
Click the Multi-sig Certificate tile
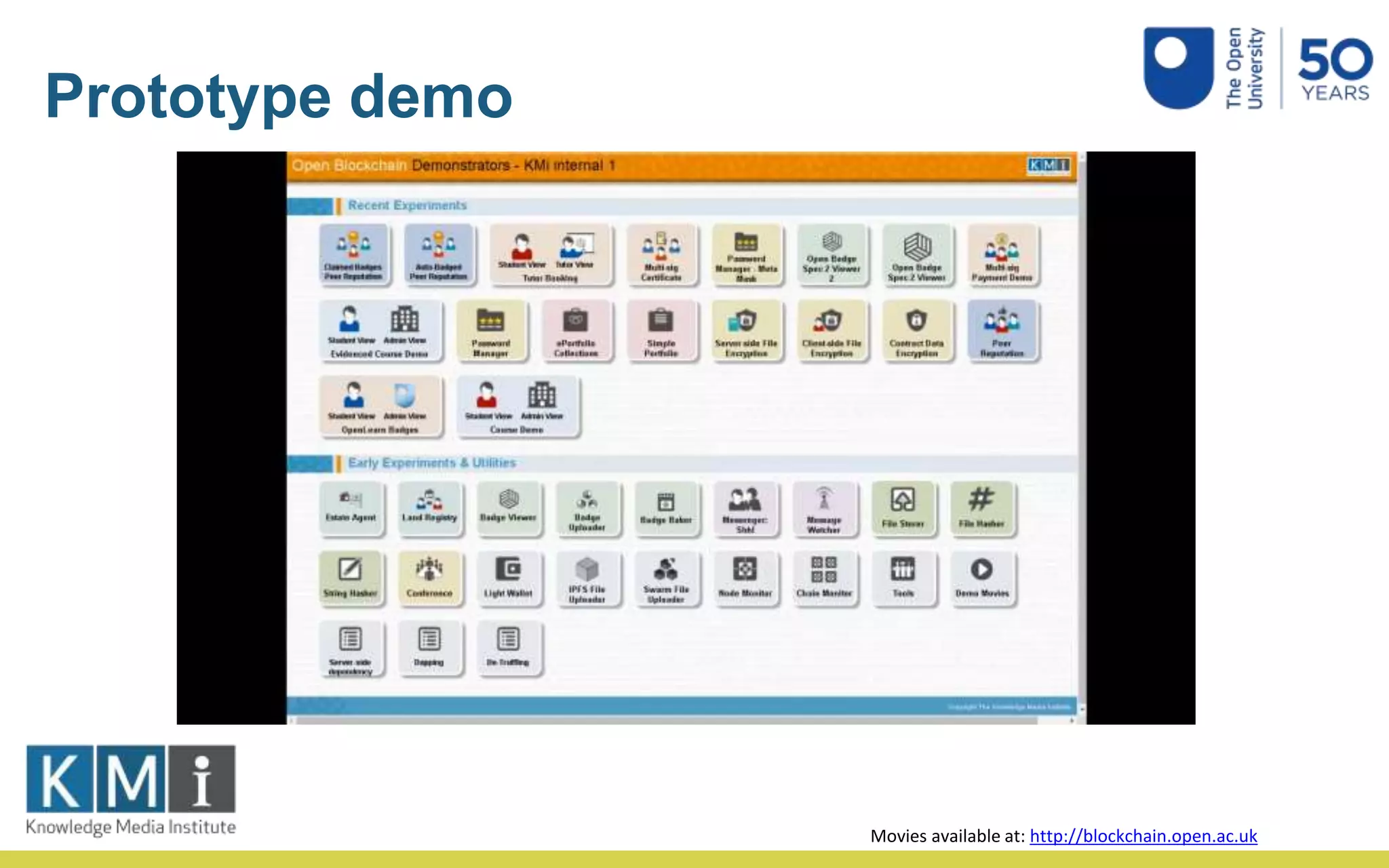pyautogui.click(x=661, y=256)
